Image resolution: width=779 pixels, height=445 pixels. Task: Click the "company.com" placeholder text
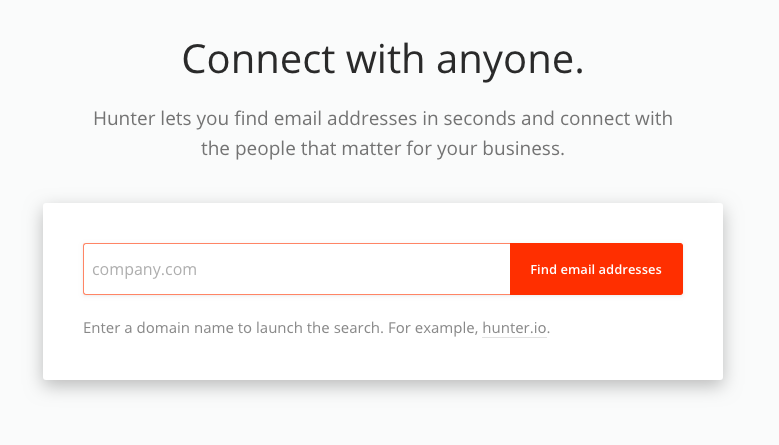tap(145, 269)
